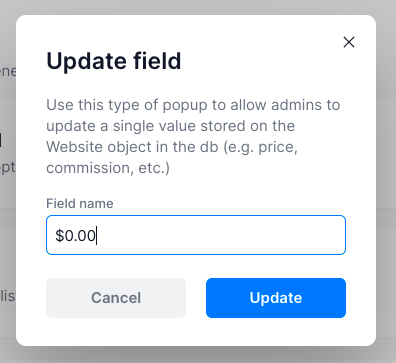Image resolution: width=396 pixels, height=363 pixels.
Task: Click the white dialog area beneath the buttons
Action: pyautogui.click(x=196, y=332)
